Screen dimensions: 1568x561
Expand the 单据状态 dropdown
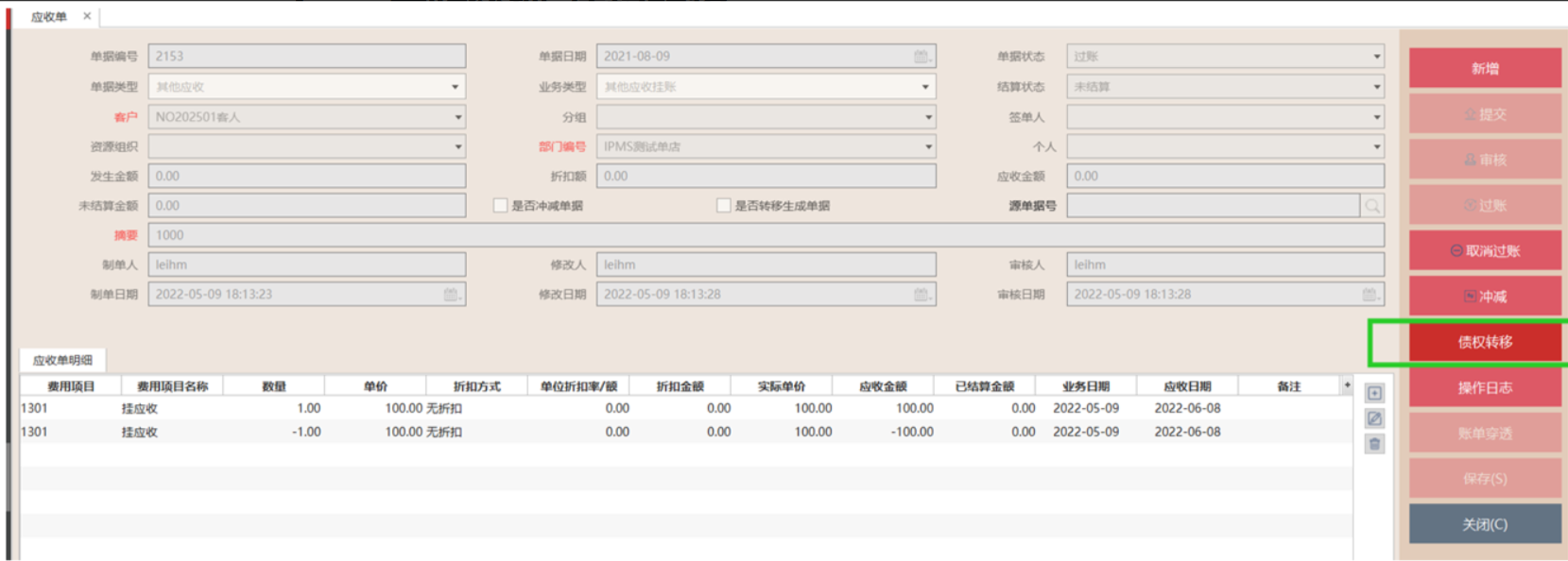click(1376, 57)
